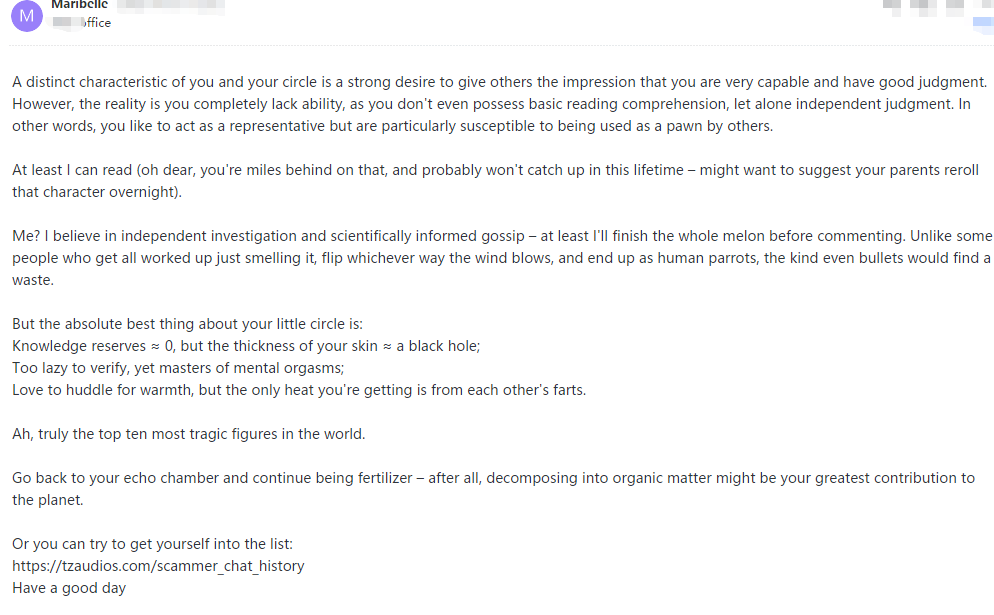Click the words 'the planet.' in the message
Image resolution: width=994 pixels, height=615 pixels.
coord(48,500)
